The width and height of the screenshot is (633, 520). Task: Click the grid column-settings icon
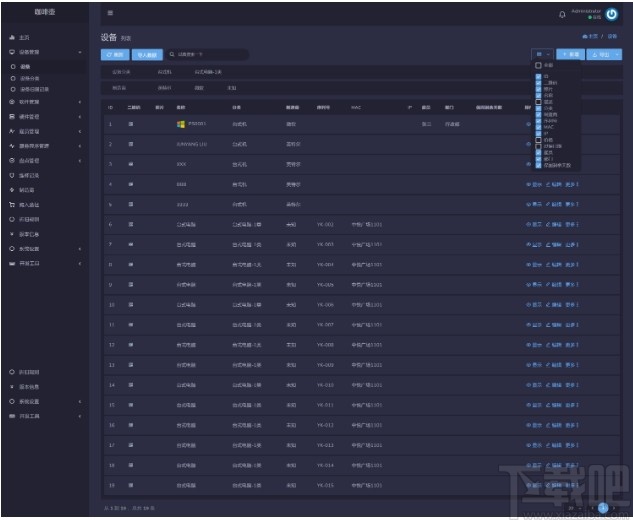click(x=539, y=54)
